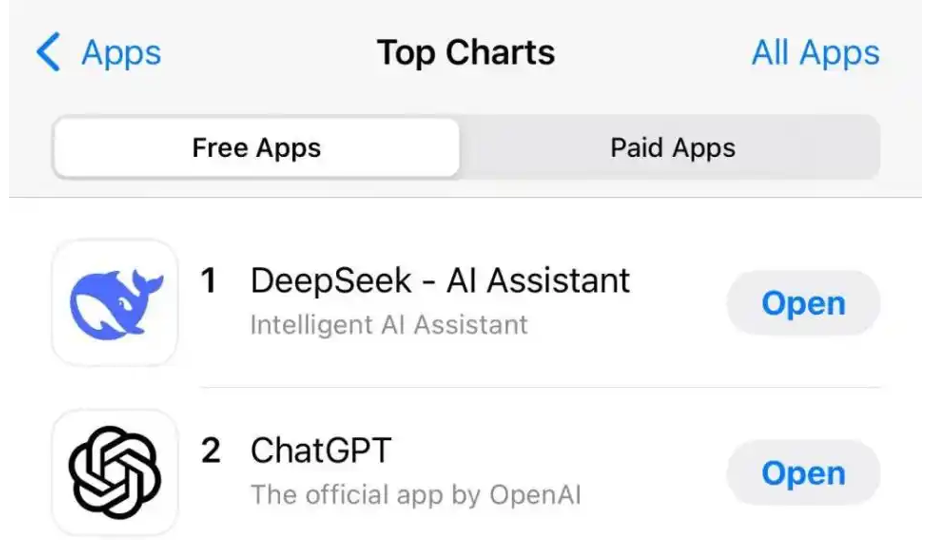
Task: Select the DeepSeek - AI Assistant title
Action: click(x=440, y=280)
